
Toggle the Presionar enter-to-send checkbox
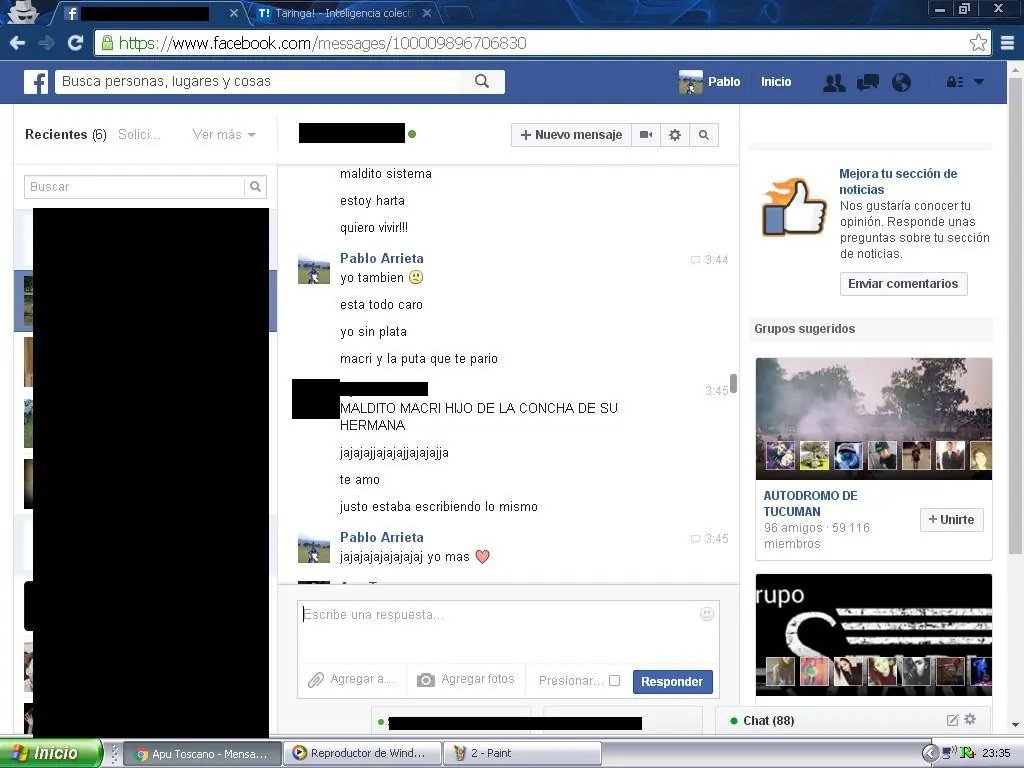pyautogui.click(x=615, y=680)
